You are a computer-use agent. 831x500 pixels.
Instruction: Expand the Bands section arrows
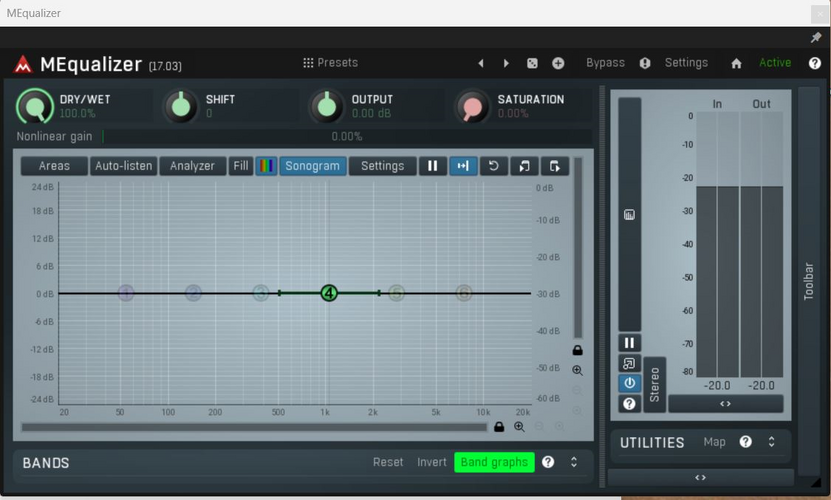[x=573, y=462]
